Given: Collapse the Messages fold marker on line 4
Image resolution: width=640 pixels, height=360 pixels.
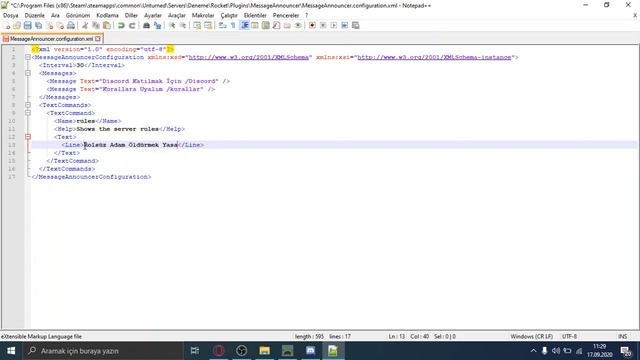Looking at the screenshot, I should point(28,73).
